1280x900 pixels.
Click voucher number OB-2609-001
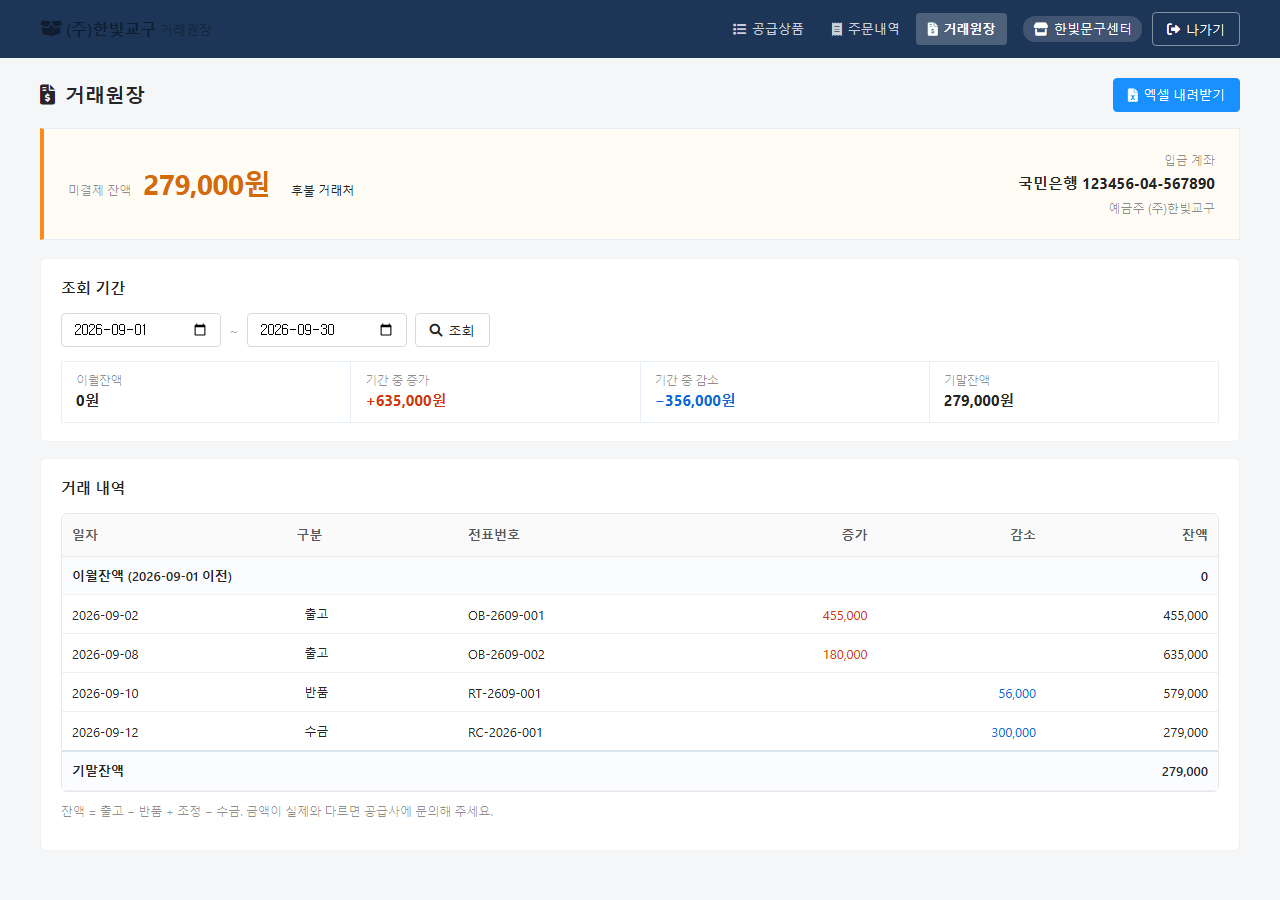coord(506,615)
